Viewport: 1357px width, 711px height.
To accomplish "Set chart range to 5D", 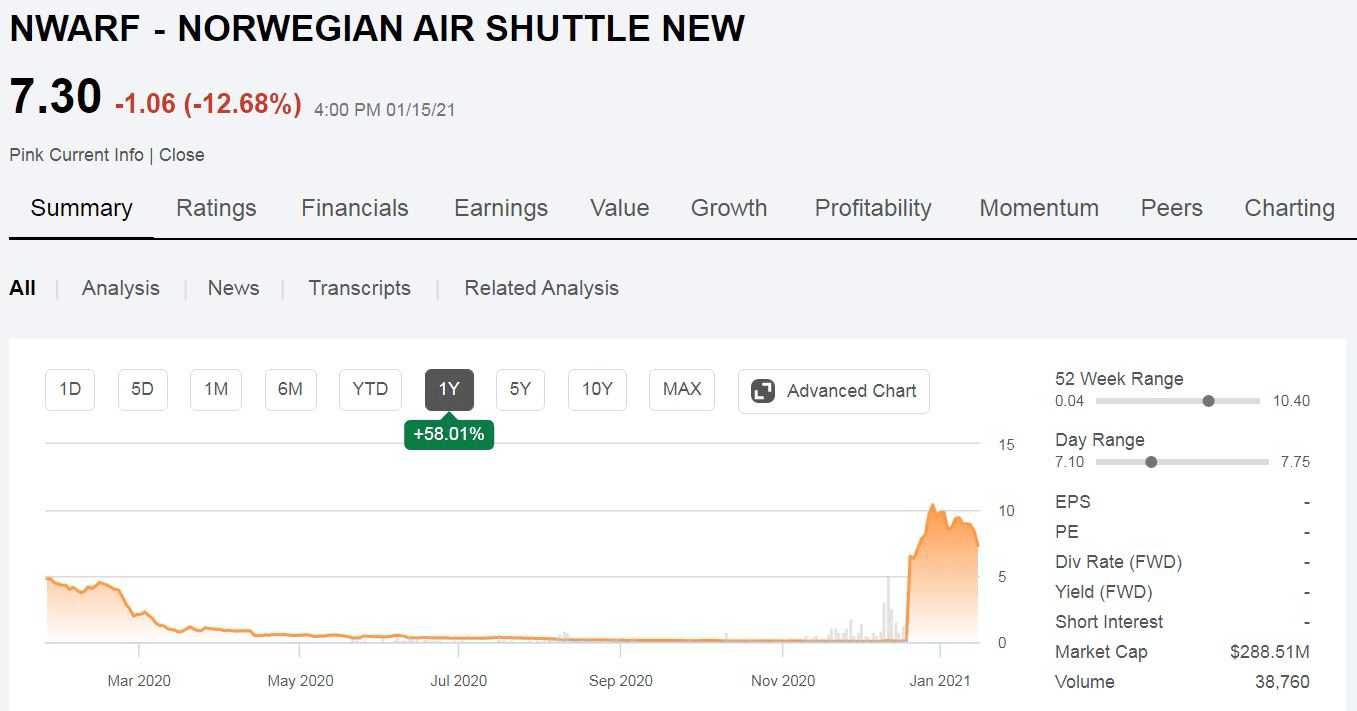I will (x=142, y=390).
